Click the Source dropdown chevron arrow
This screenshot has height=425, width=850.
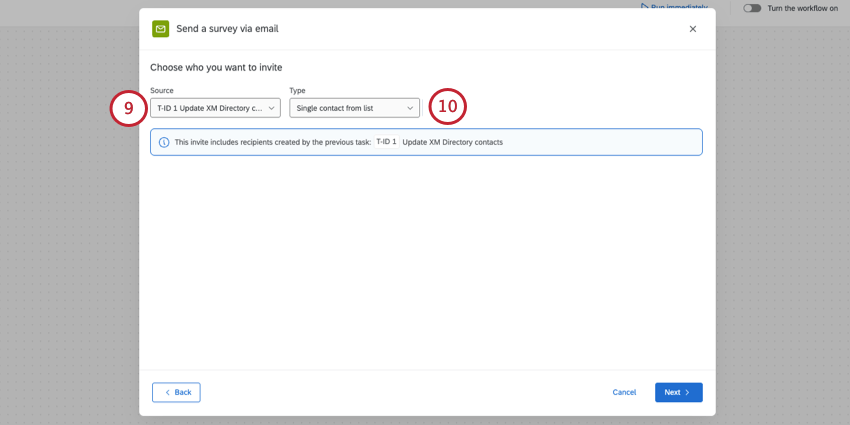(x=271, y=108)
